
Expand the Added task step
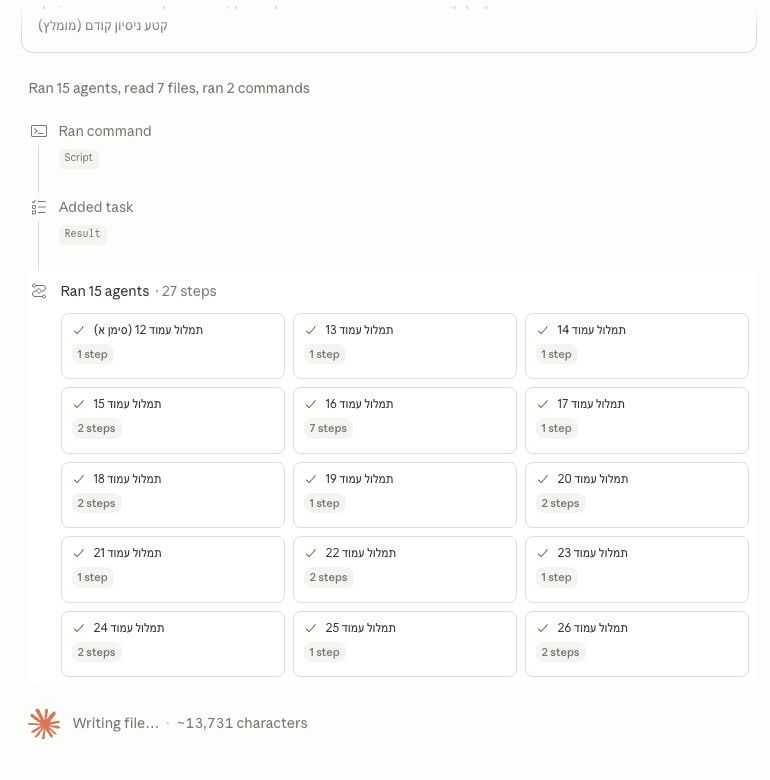click(96, 207)
